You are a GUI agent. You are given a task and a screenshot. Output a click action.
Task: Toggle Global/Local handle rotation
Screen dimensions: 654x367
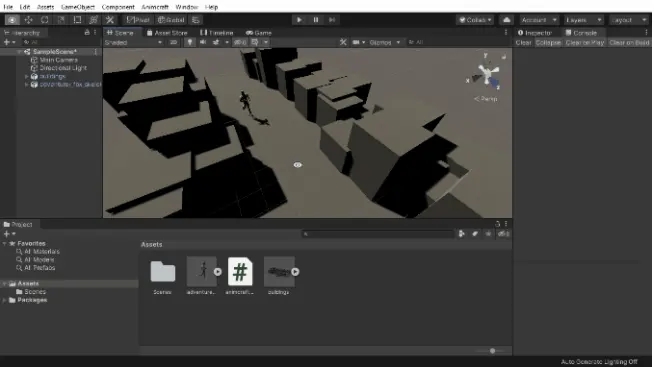point(171,20)
